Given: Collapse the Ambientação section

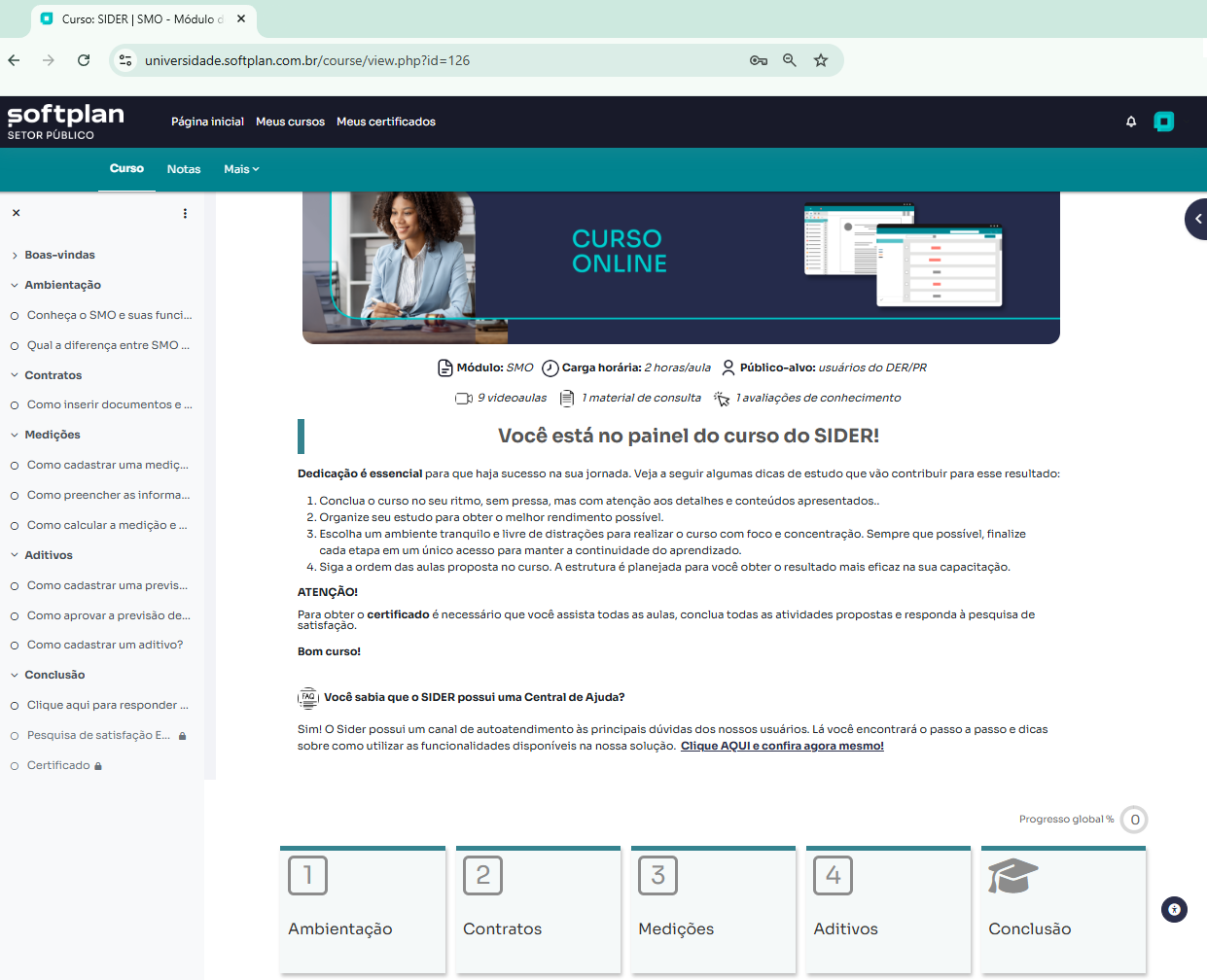Looking at the screenshot, I should coord(15,286).
